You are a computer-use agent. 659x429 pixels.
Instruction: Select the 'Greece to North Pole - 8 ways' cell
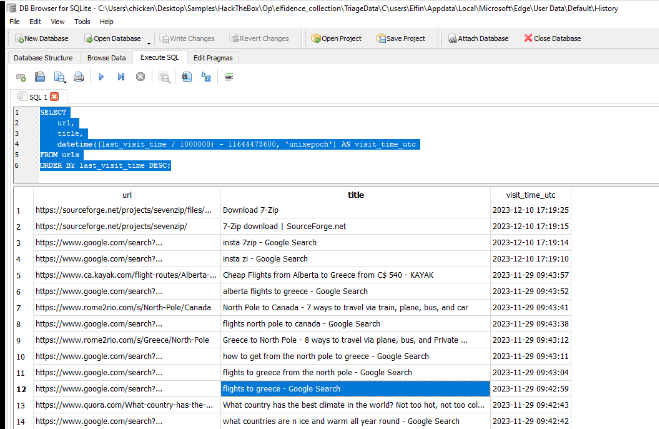point(356,340)
